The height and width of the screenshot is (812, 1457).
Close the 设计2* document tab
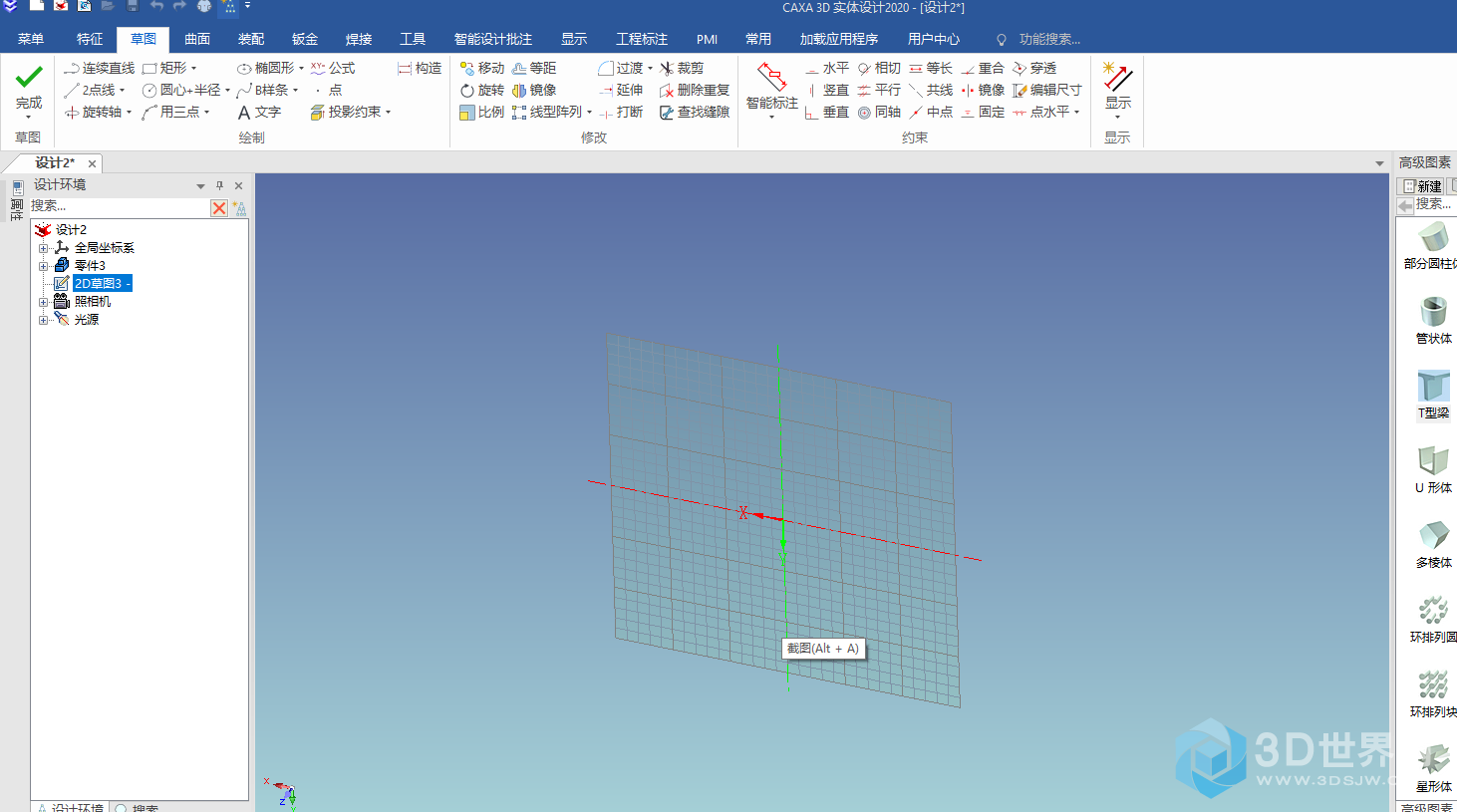(x=92, y=163)
